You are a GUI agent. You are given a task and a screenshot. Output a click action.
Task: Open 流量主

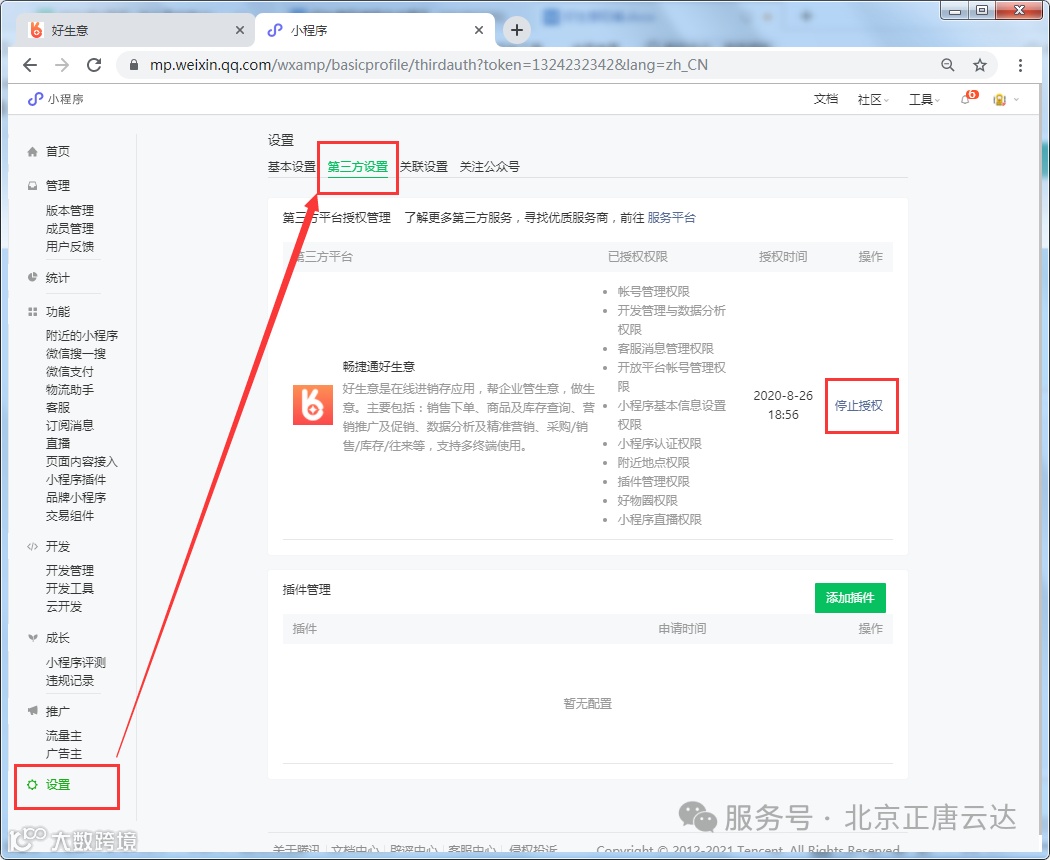[x=64, y=735]
